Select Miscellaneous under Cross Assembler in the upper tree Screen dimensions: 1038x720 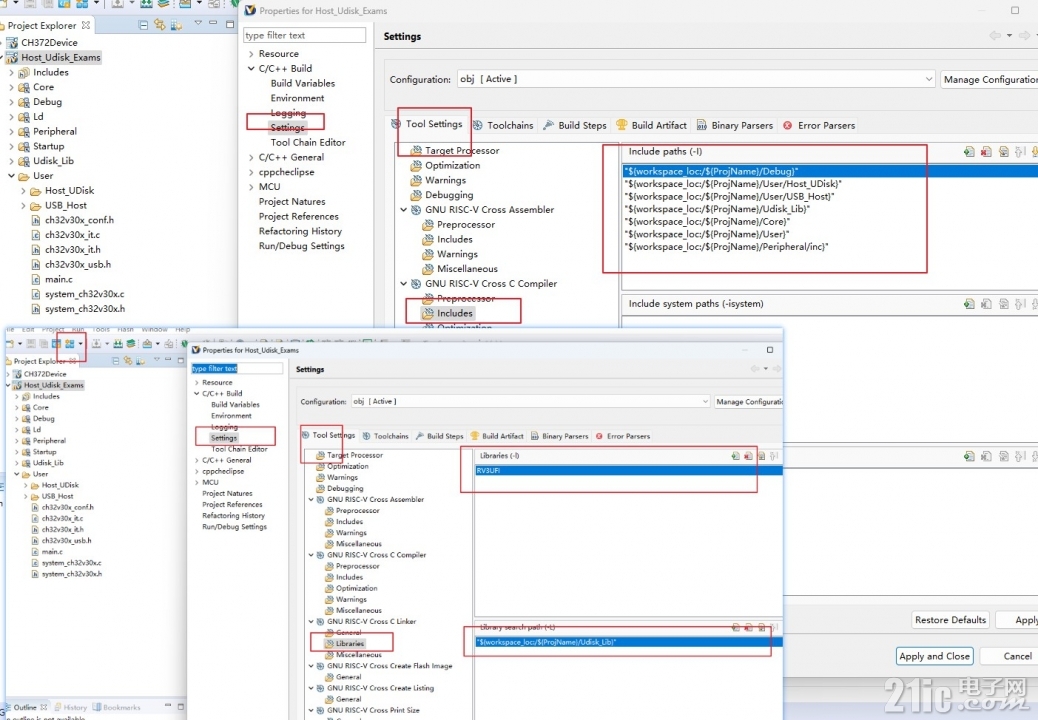tap(467, 269)
